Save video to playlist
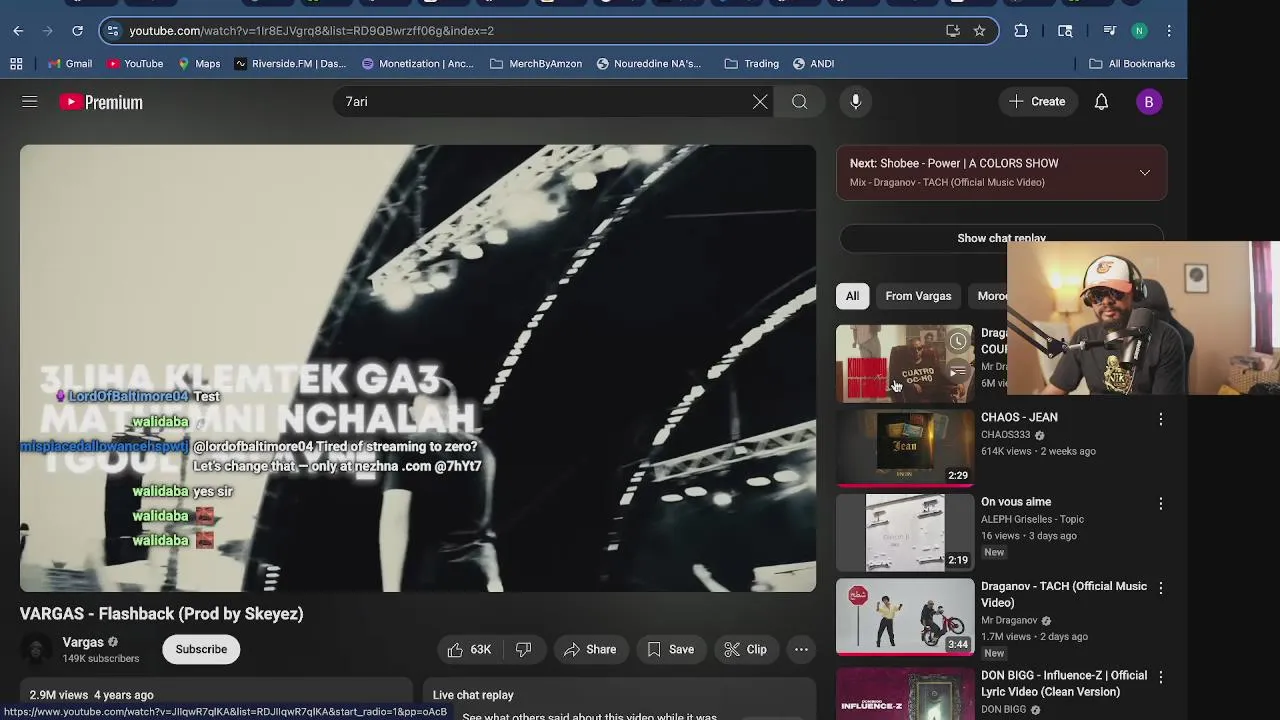 pyautogui.click(x=670, y=650)
